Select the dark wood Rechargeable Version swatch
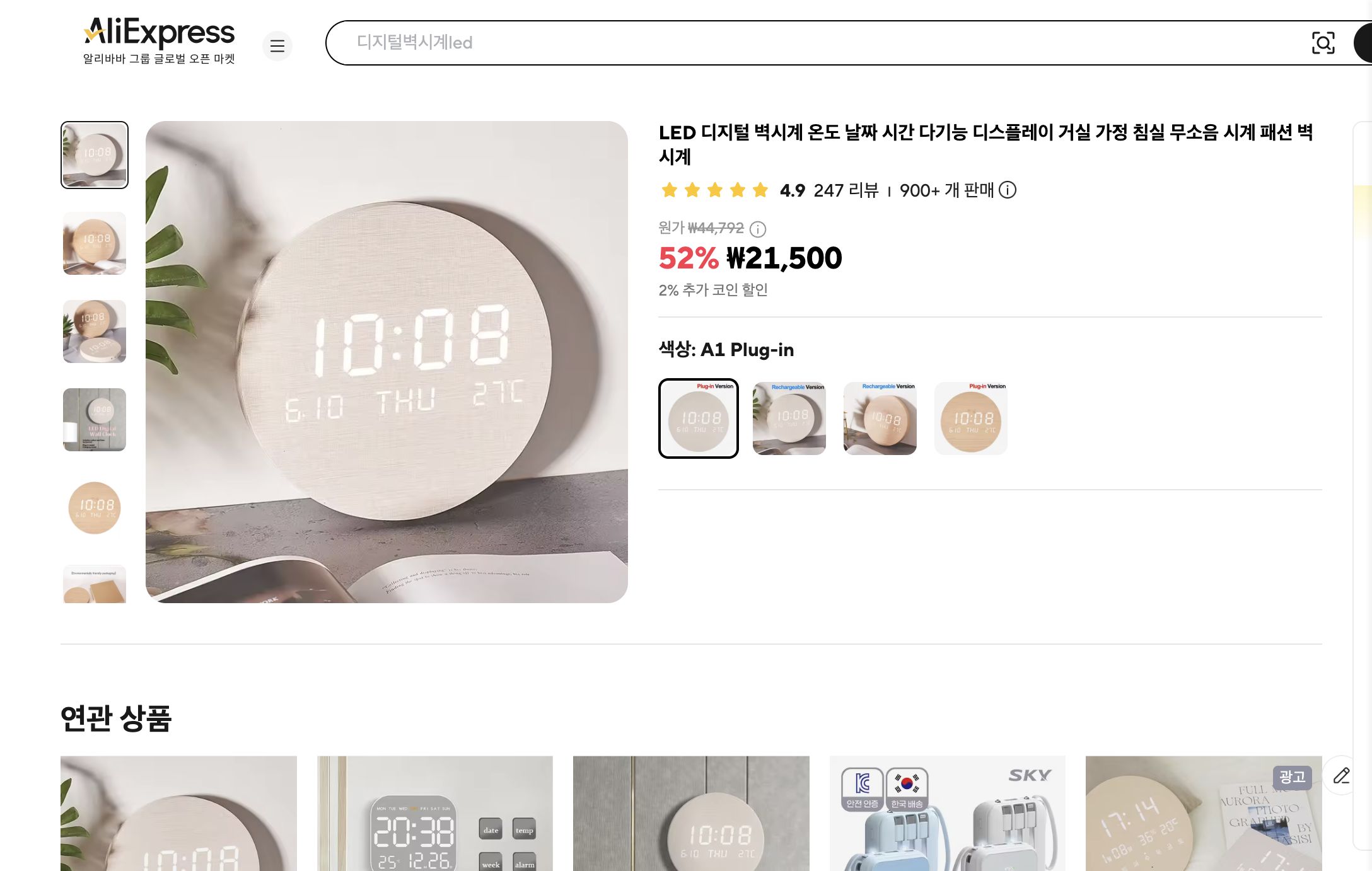This screenshot has width=1372, height=871. [x=880, y=418]
